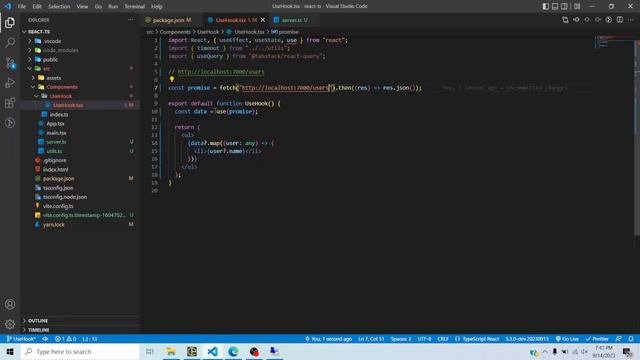Image resolution: width=640 pixels, height=360 pixels.
Task: Open the Source Control view
Action: [x=10, y=62]
